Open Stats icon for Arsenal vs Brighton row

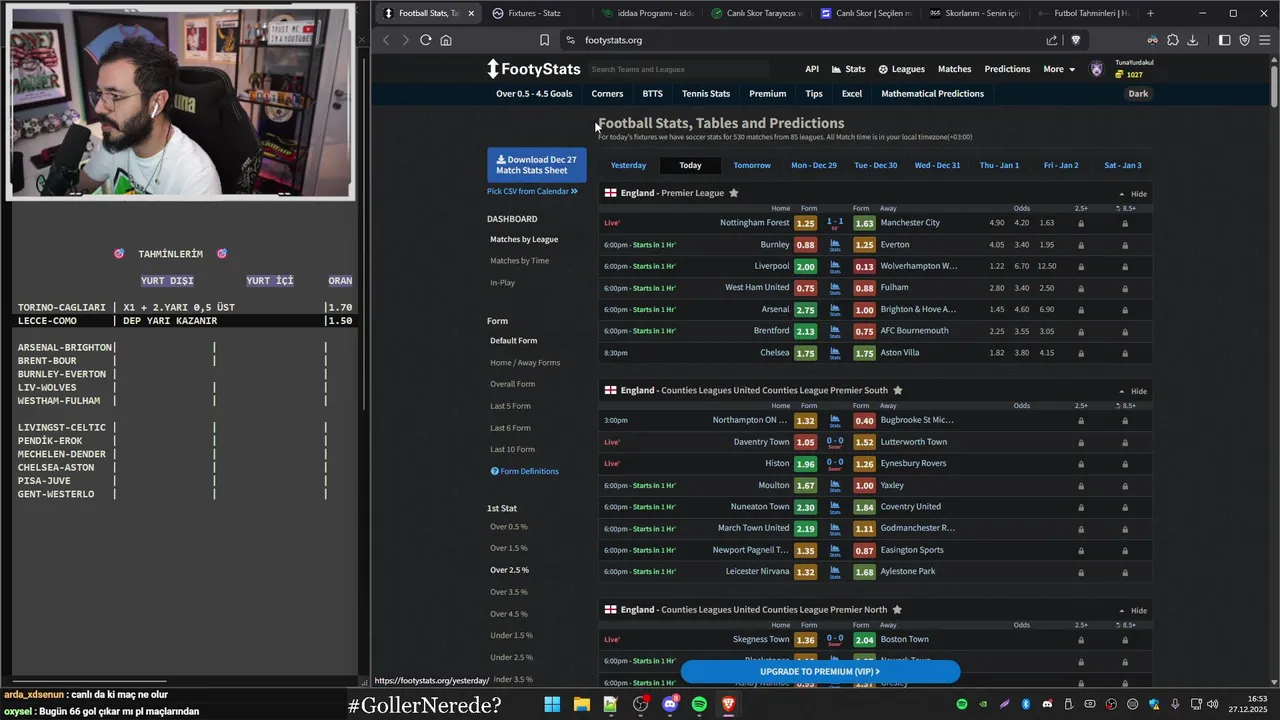pyautogui.click(x=835, y=310)
